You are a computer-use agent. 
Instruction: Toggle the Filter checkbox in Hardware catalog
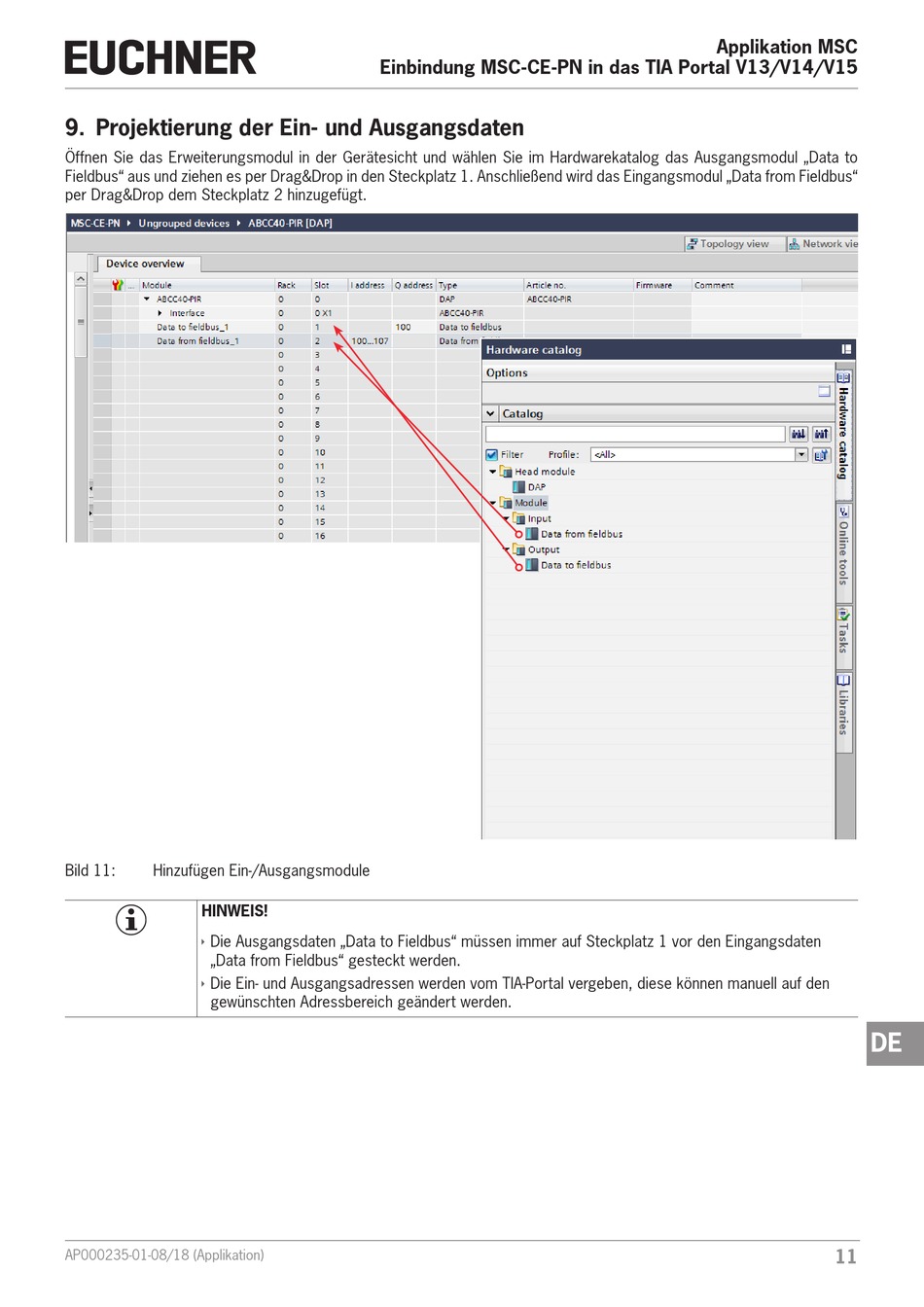coord(492,454)
